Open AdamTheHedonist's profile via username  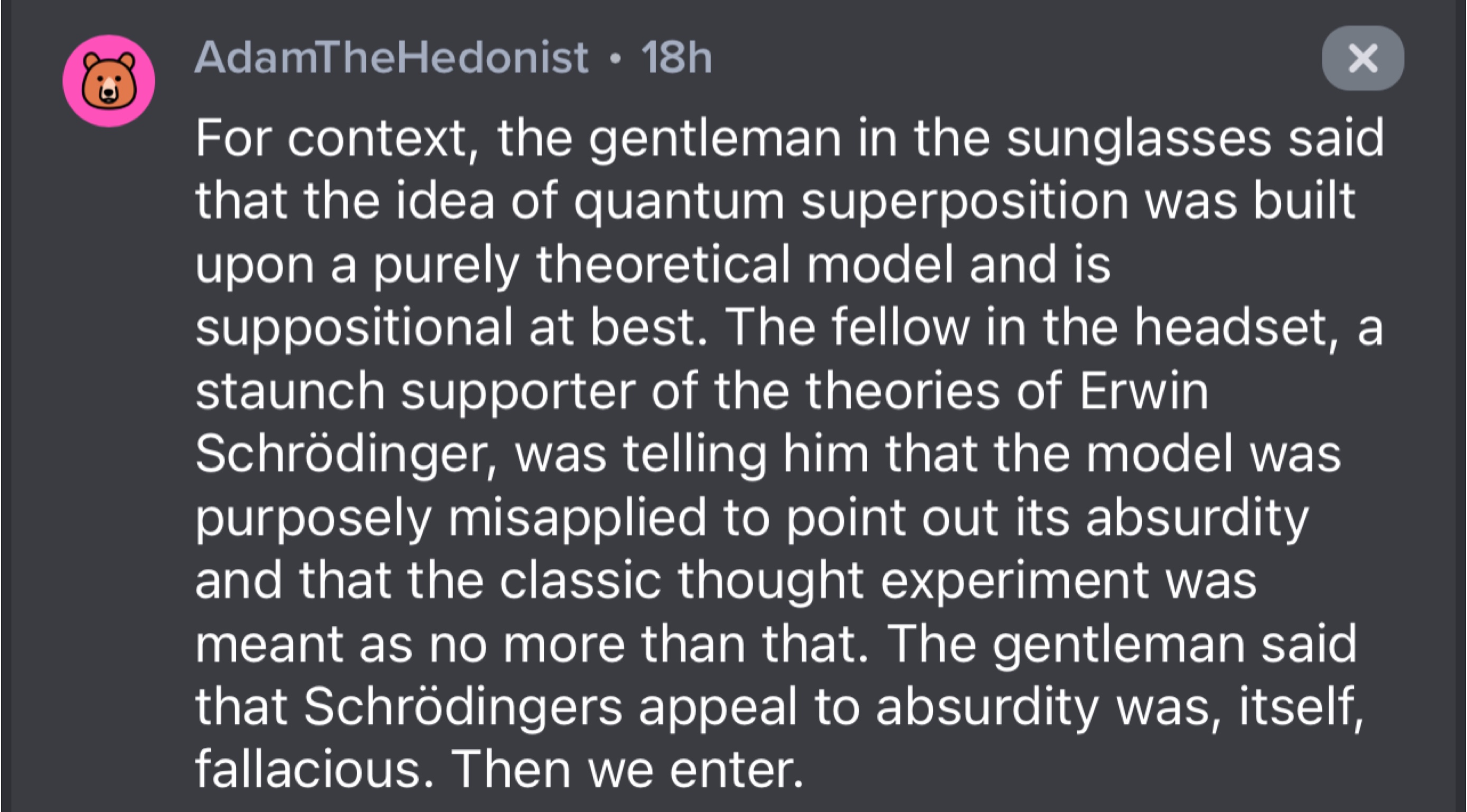pyautogui.click(x=391, y=58)
